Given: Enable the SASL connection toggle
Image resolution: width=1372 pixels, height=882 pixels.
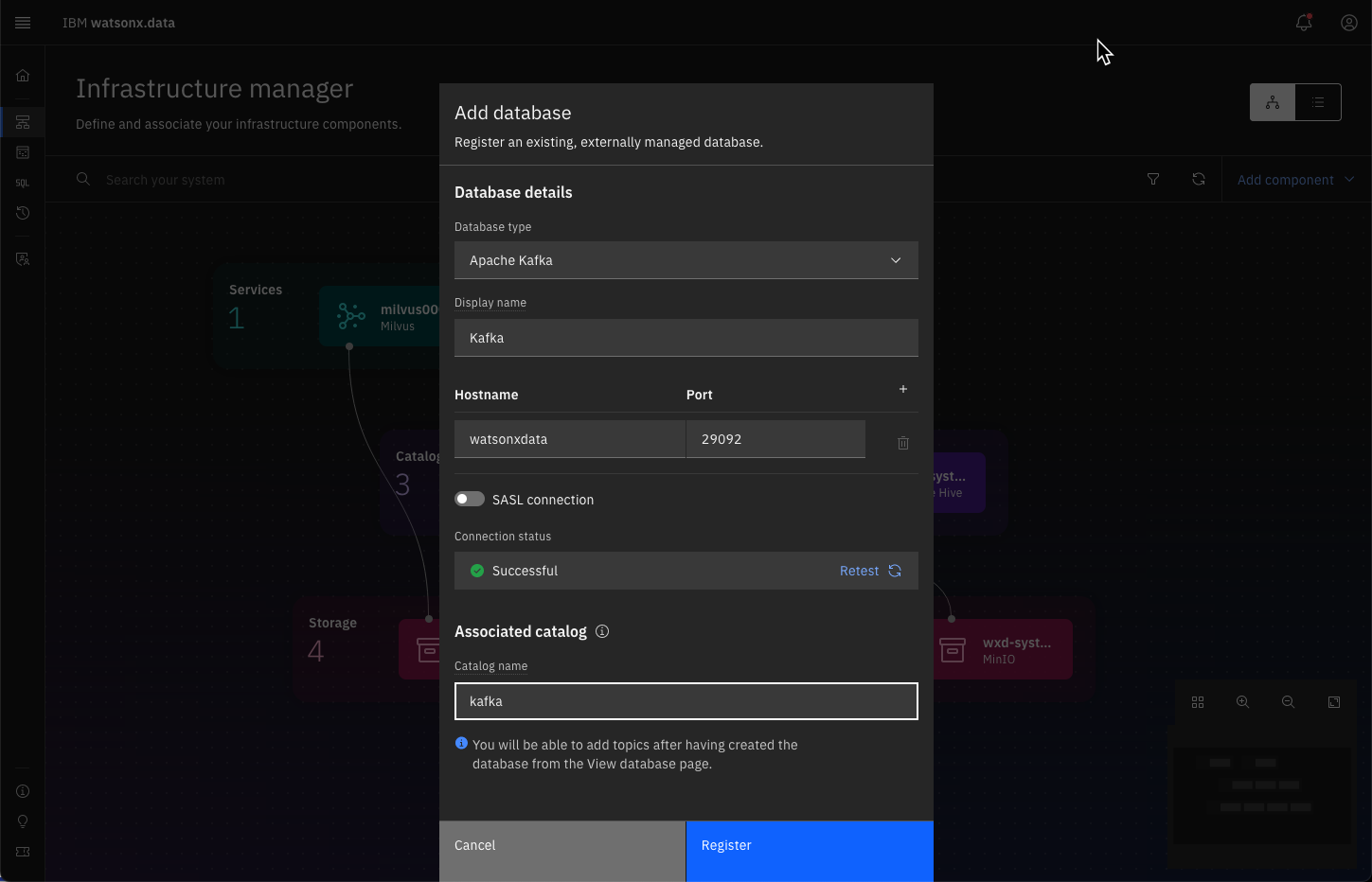Looking at the screenshot, I should [470, 499].
